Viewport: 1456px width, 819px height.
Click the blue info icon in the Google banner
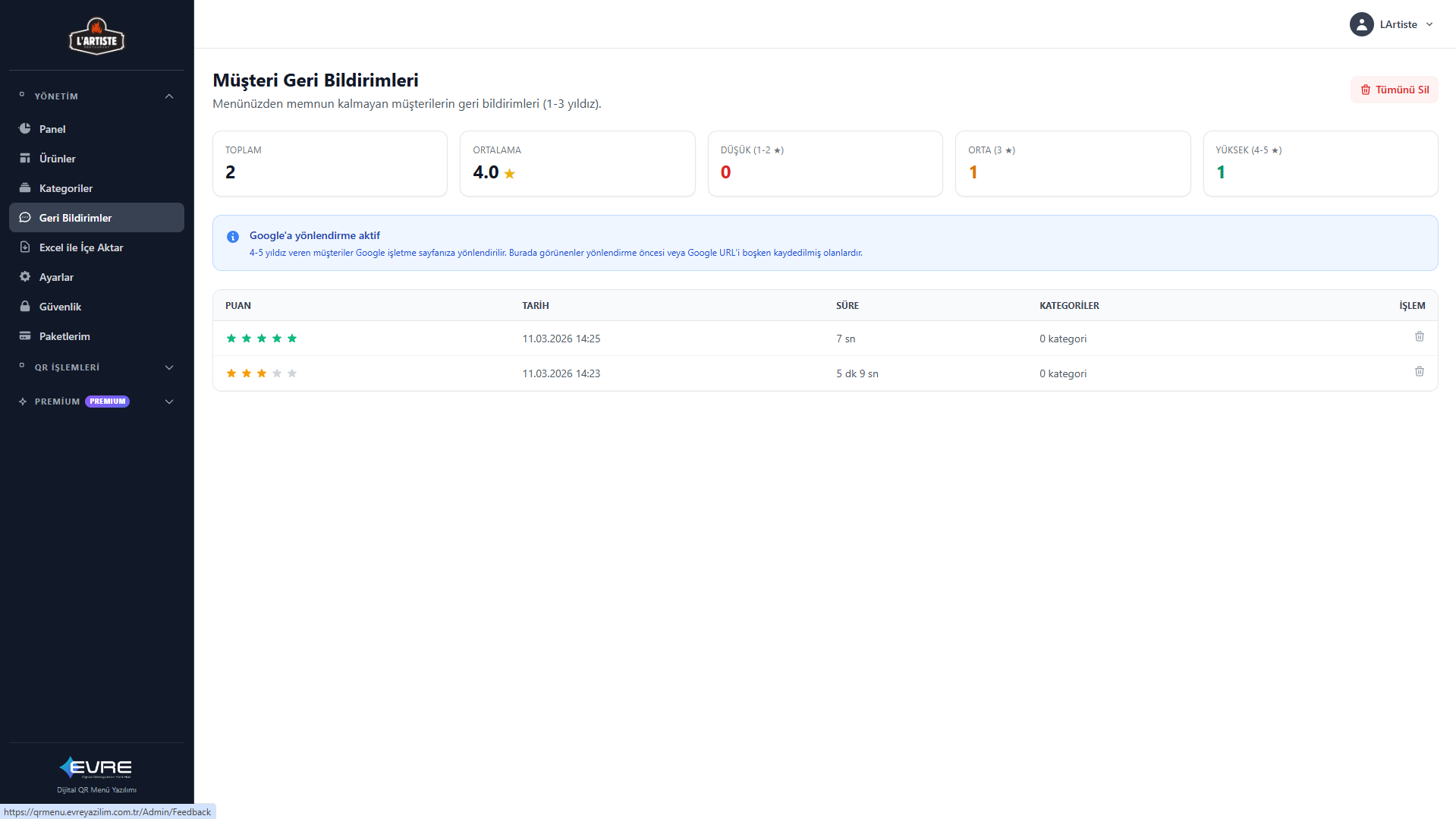pyautogui.click(x=233, y=237)
